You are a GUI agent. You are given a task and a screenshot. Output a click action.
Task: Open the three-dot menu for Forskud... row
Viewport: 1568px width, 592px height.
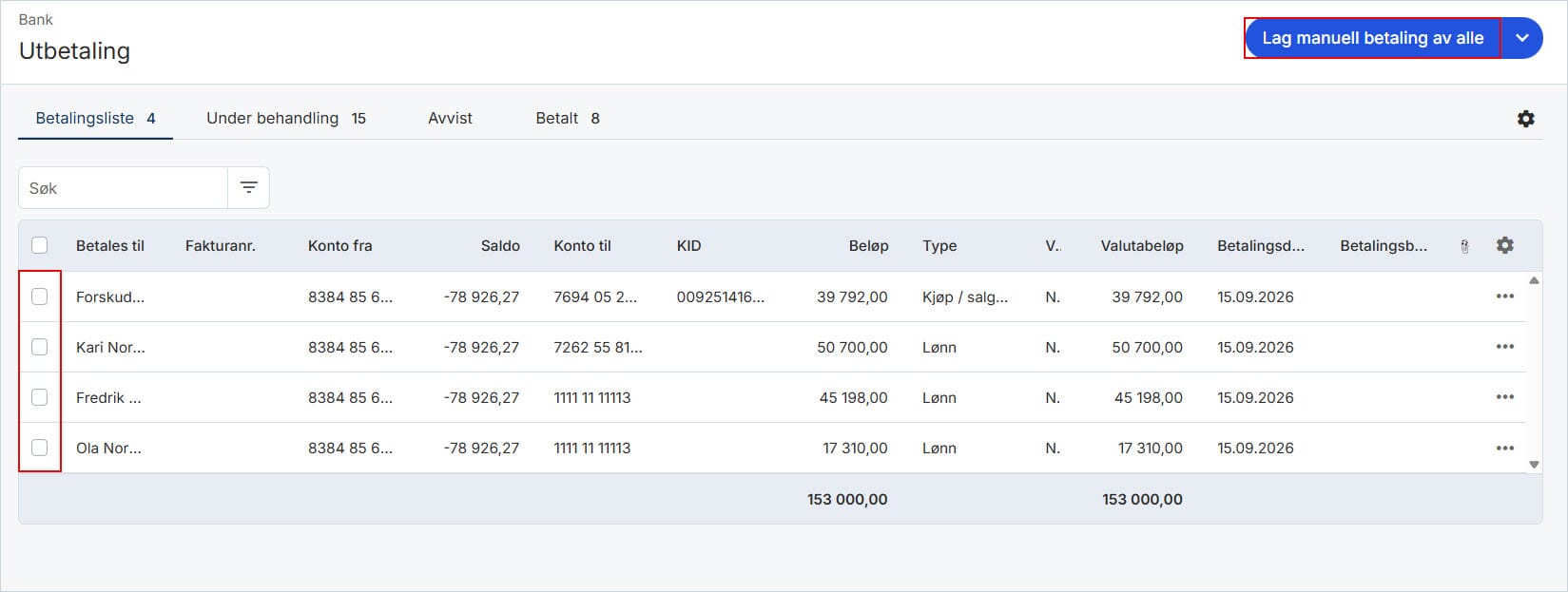[x=1504, y=296]
